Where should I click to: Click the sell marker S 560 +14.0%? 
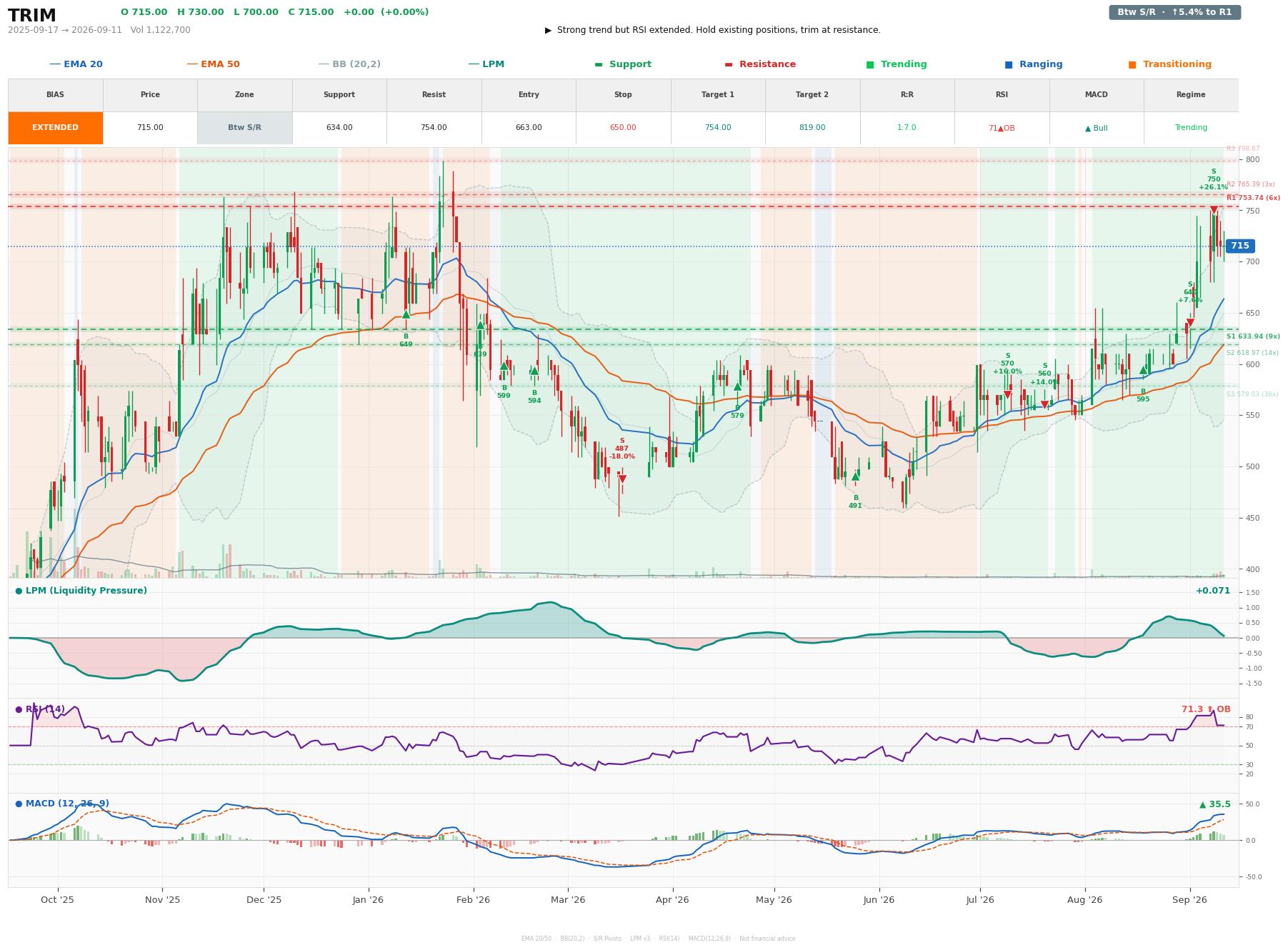point(1044,405)
